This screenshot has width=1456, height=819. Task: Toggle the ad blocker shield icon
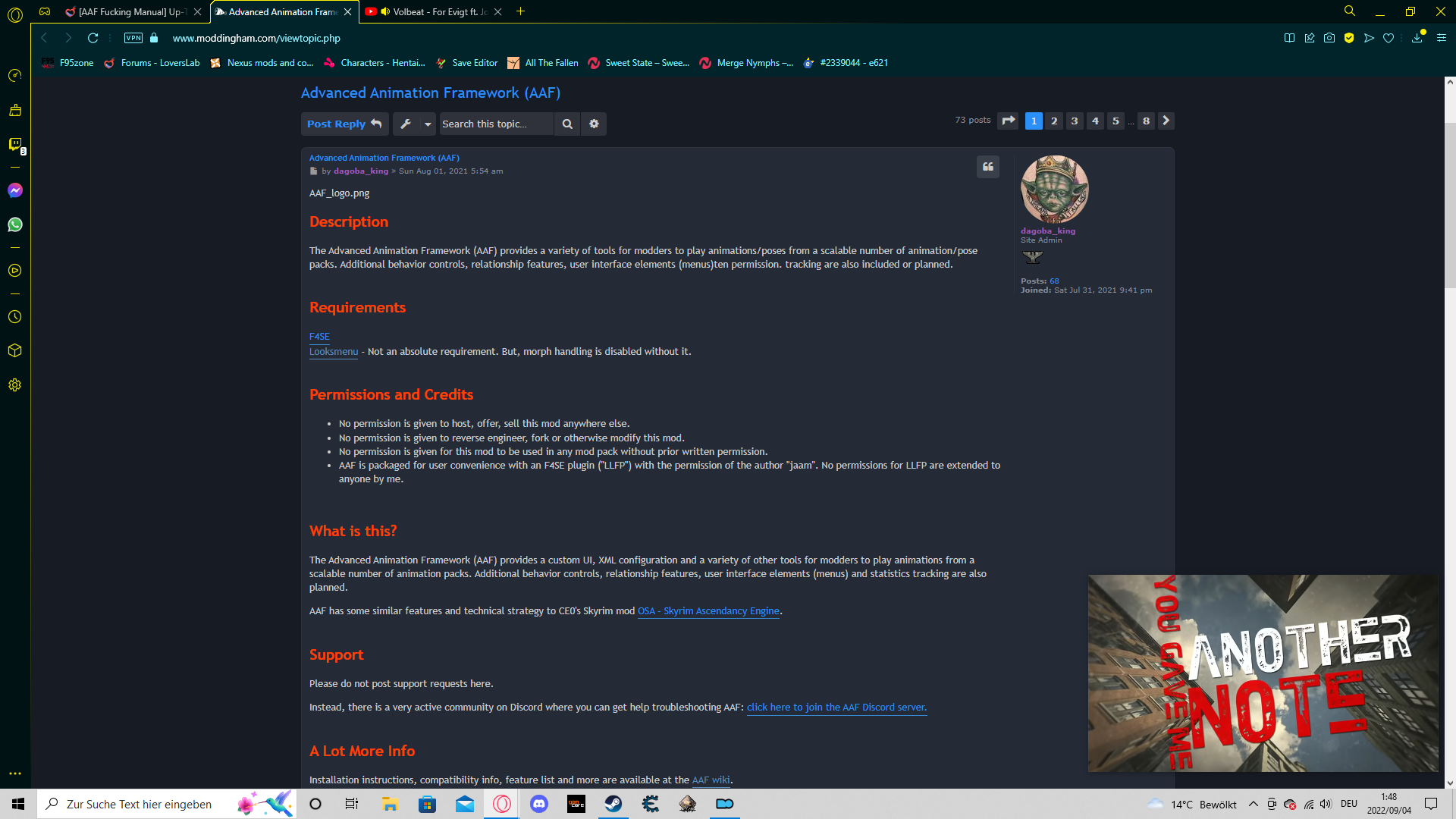(1349, 38)
